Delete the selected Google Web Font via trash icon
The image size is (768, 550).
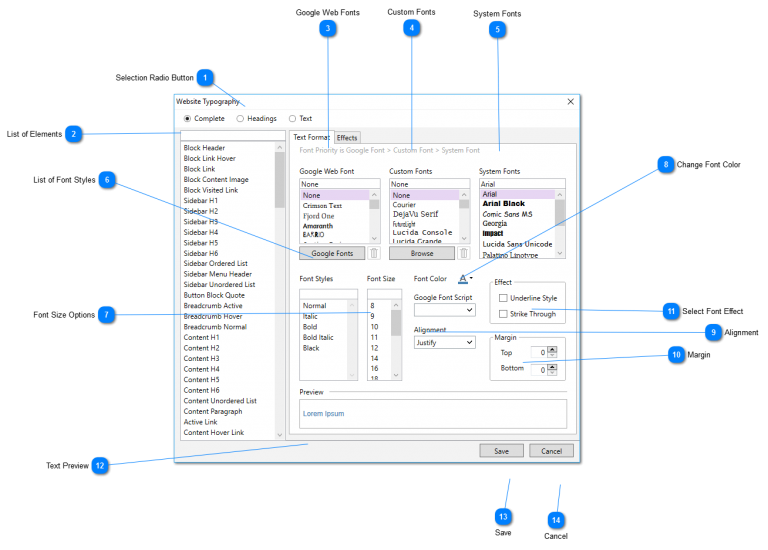[374, 254]
